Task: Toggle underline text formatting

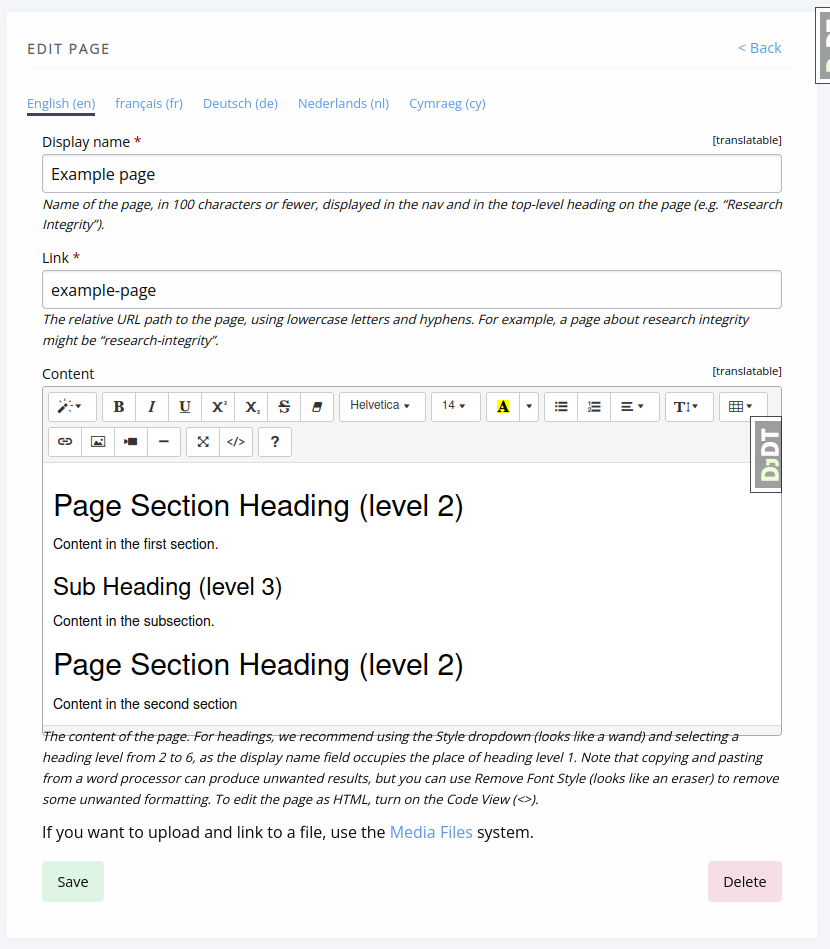Action: click(x=185, y=407)
